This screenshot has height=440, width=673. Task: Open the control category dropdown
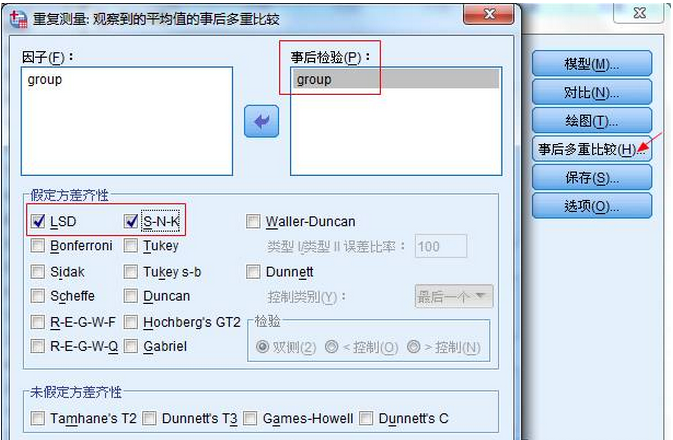point(453,296)
